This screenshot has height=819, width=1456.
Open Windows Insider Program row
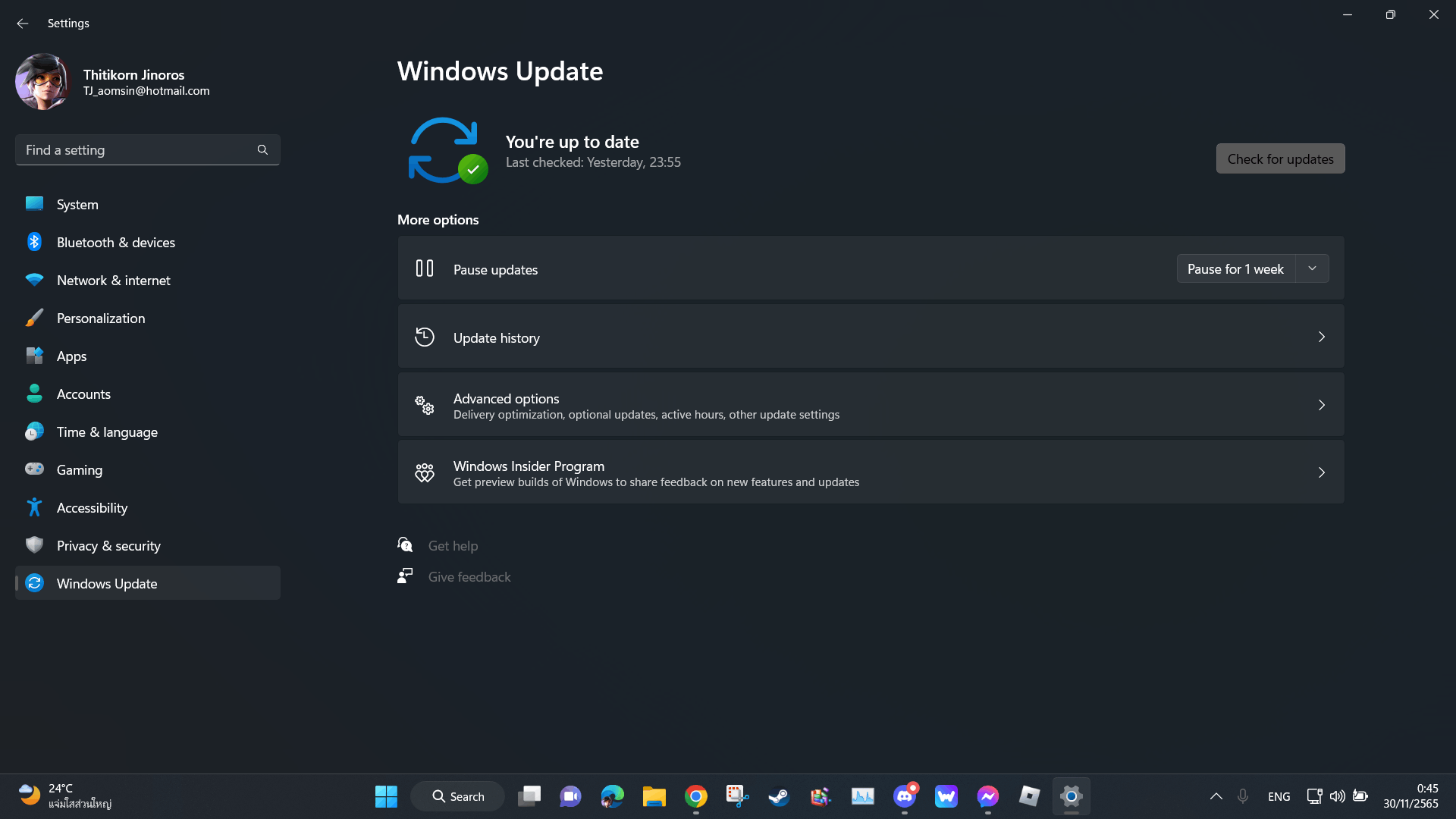871,472
